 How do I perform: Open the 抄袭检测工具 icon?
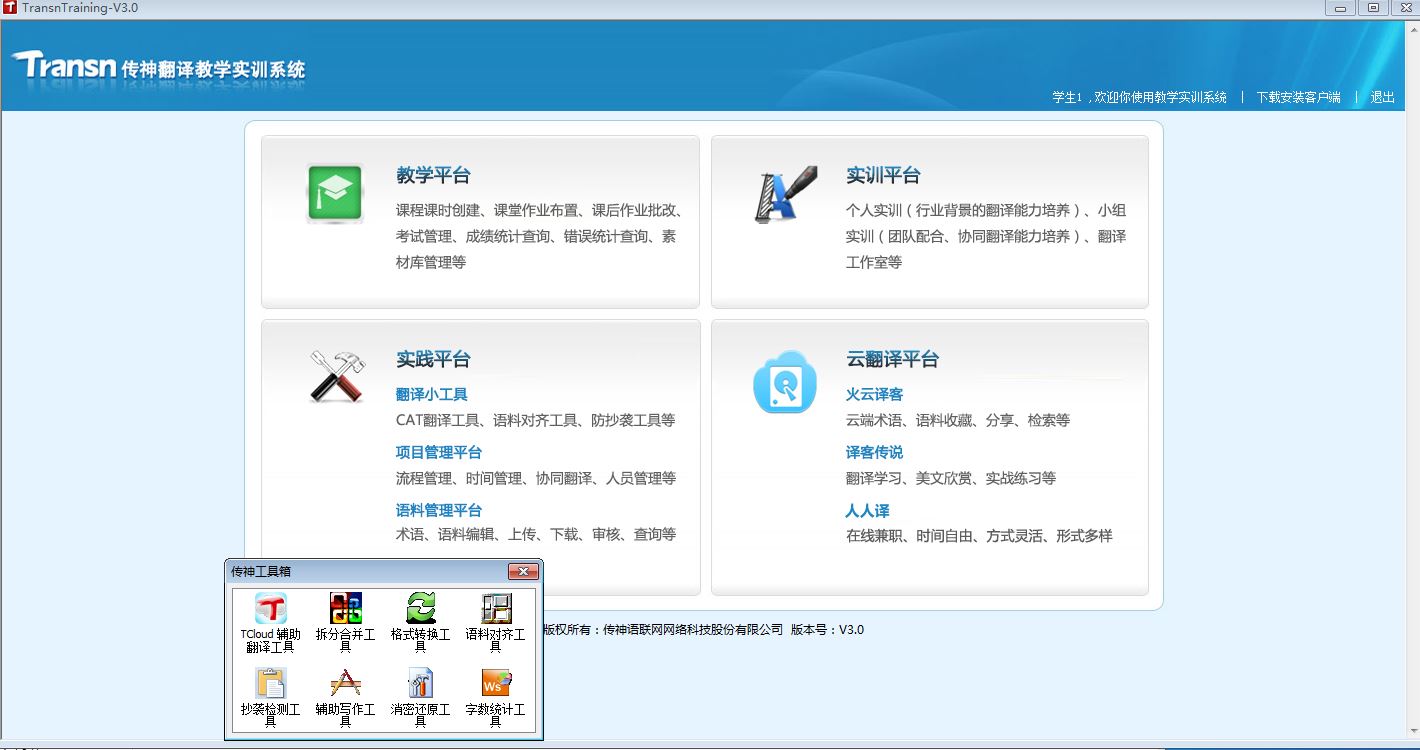(x=270, y=684)
